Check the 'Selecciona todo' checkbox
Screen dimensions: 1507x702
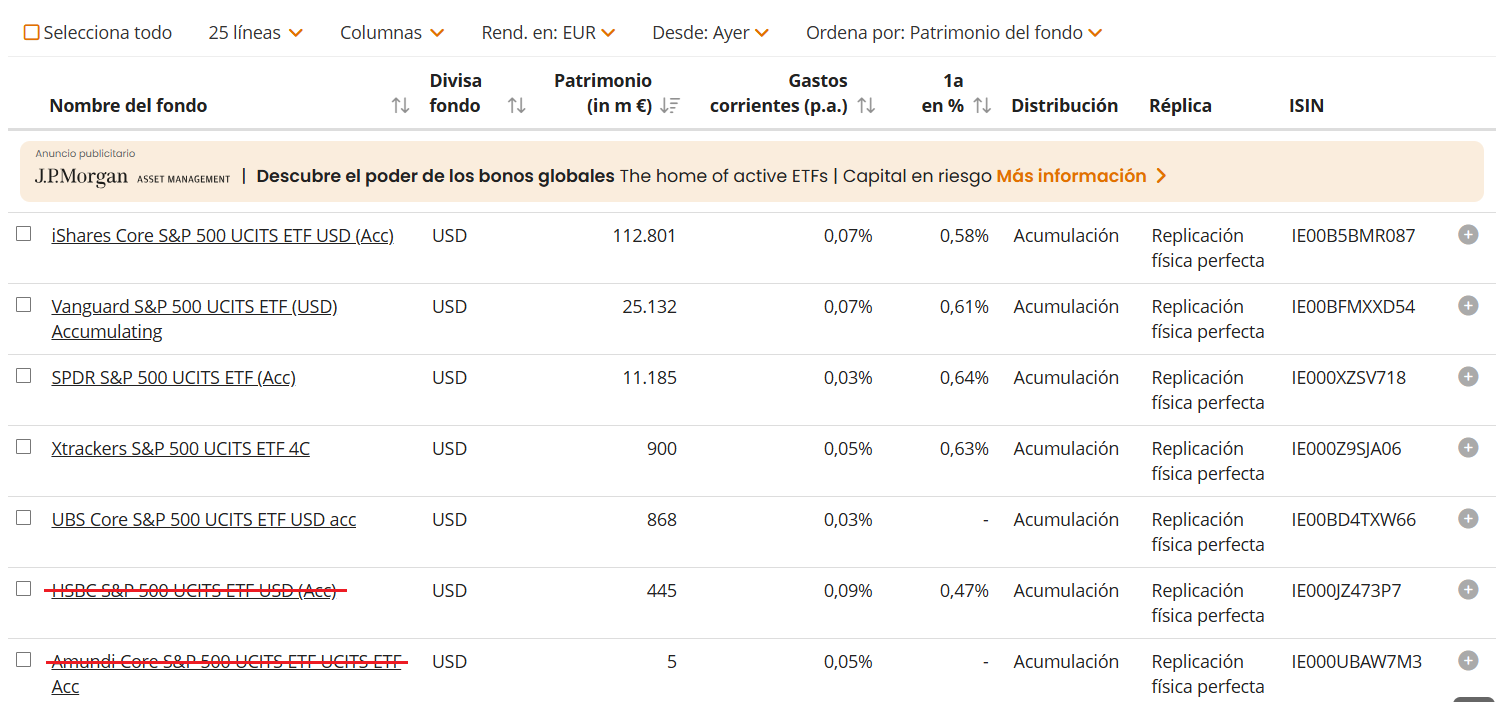[31, 33]
